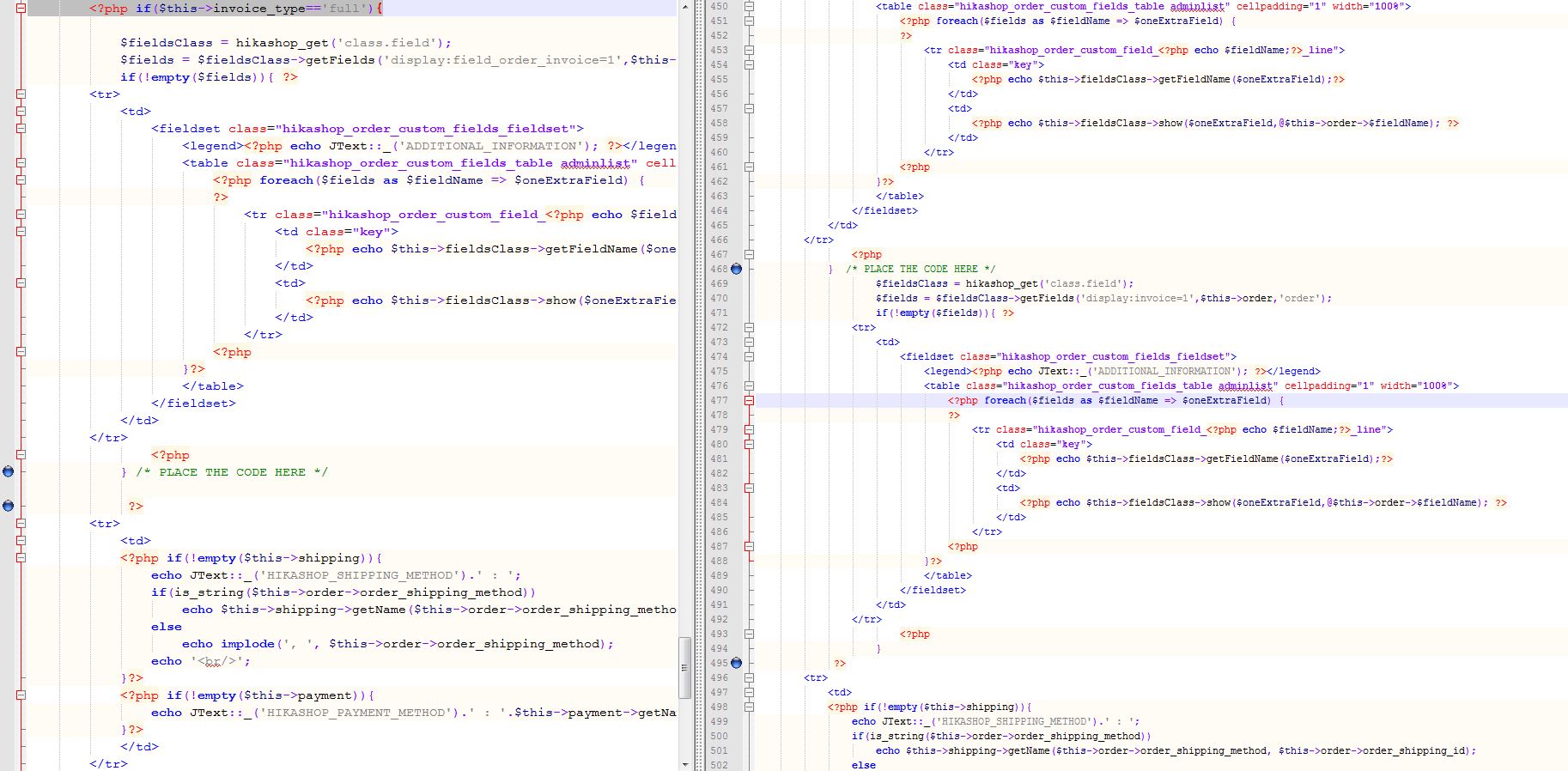Fold the tr block on line 496
The height and width of the screenshot is (771, 1568).
pos(749,677)
